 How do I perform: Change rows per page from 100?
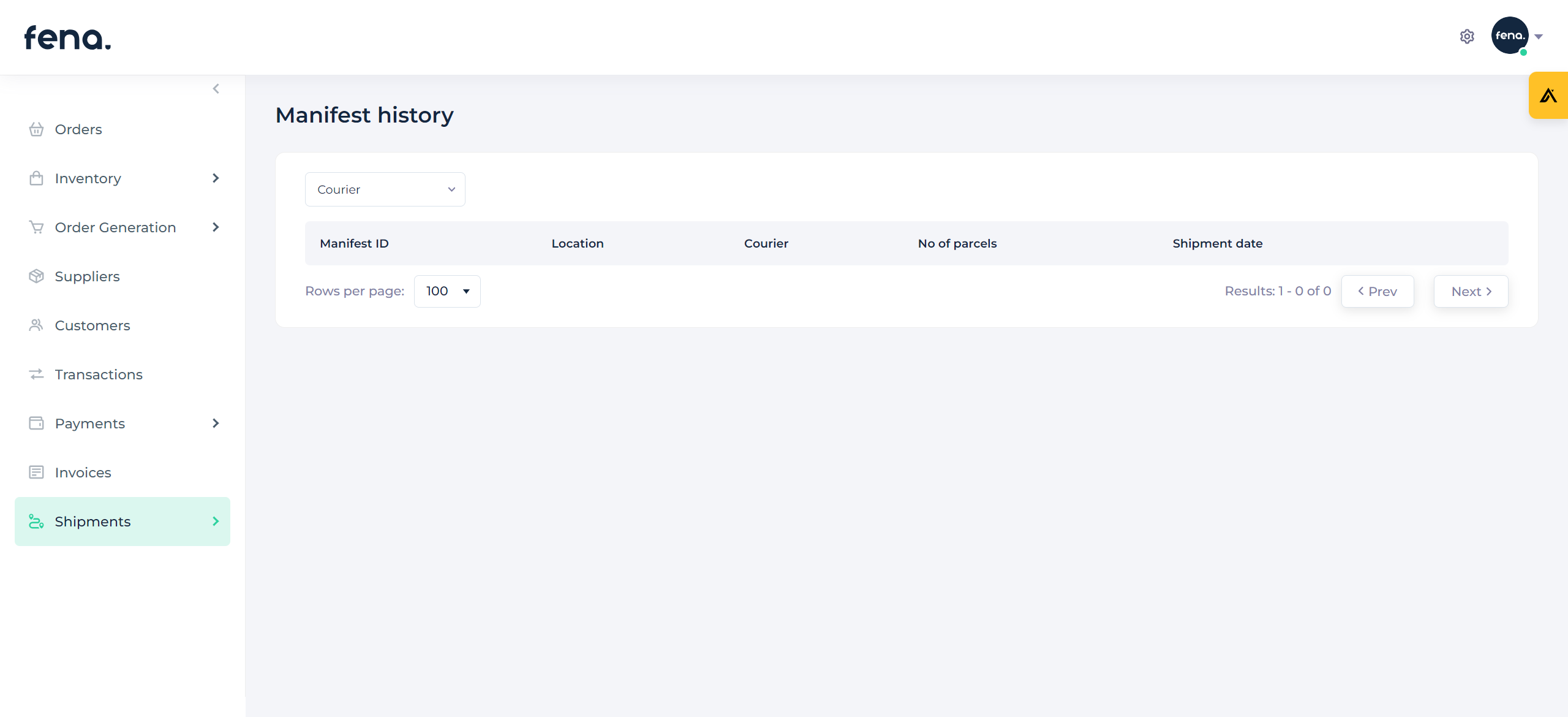click(x=447, y=291)
